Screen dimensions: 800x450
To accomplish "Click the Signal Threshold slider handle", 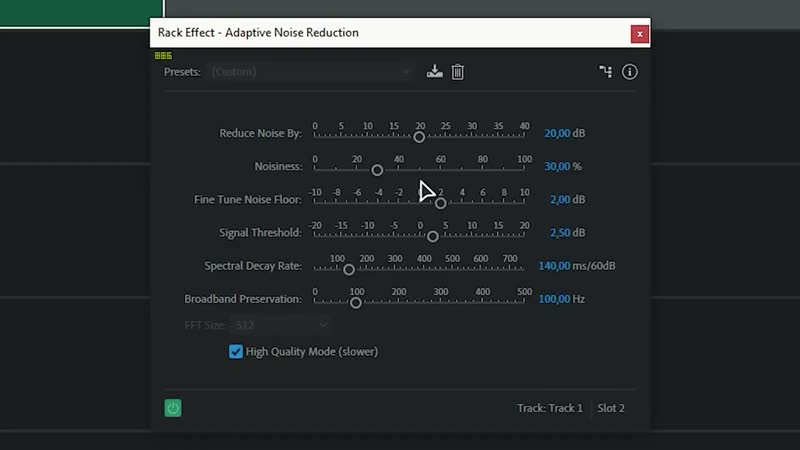I will [x=433, y=236].
